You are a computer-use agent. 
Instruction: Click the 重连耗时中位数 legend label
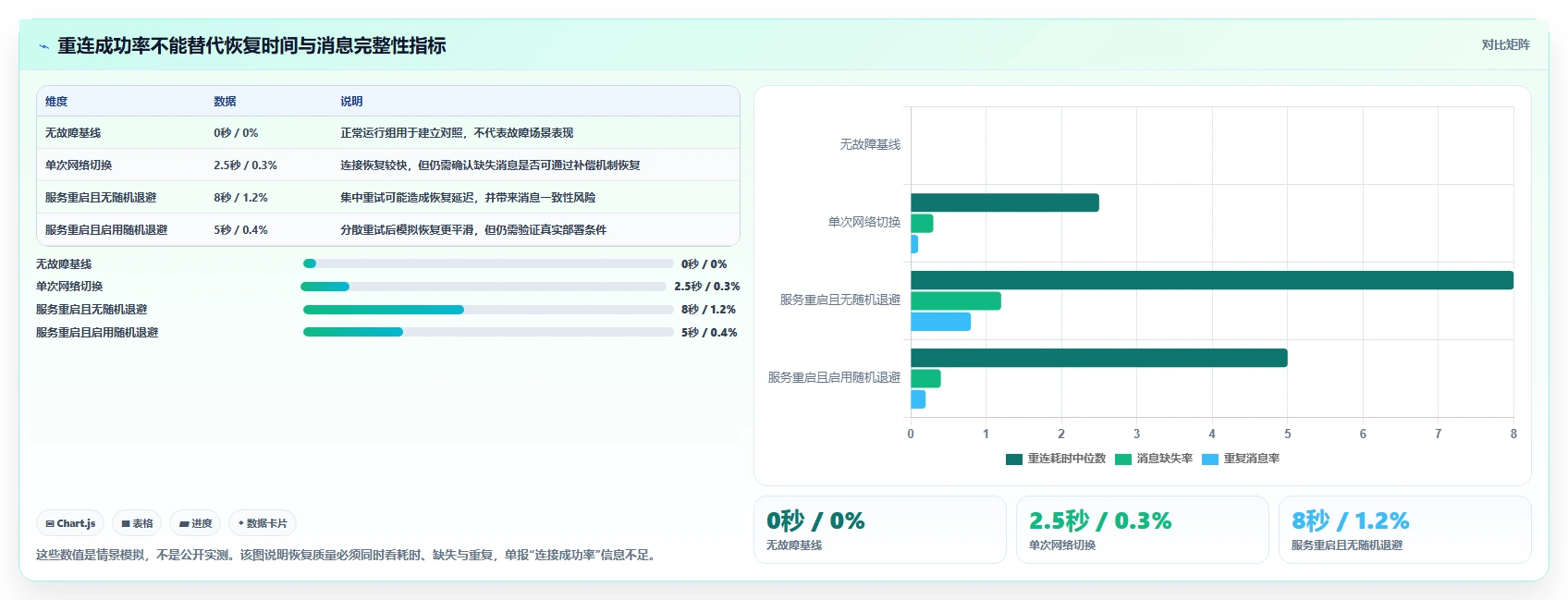1067,459
